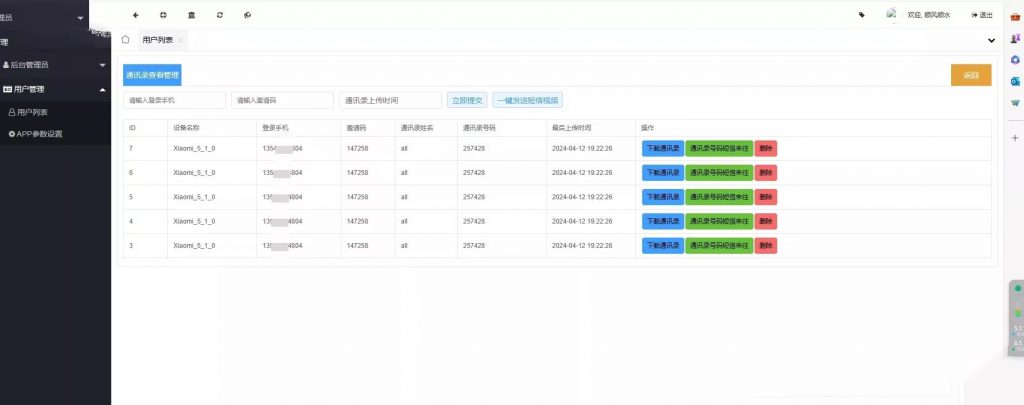Click the orange 返回 button
This screenshot has height=405, width=1024.
point(970,76)
